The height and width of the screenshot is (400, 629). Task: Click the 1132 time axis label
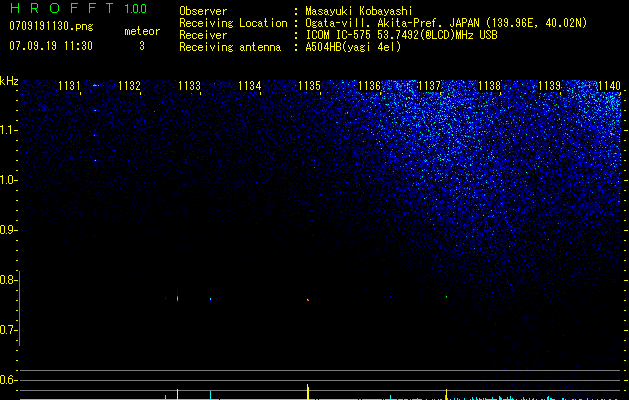[x=129, y=86]
